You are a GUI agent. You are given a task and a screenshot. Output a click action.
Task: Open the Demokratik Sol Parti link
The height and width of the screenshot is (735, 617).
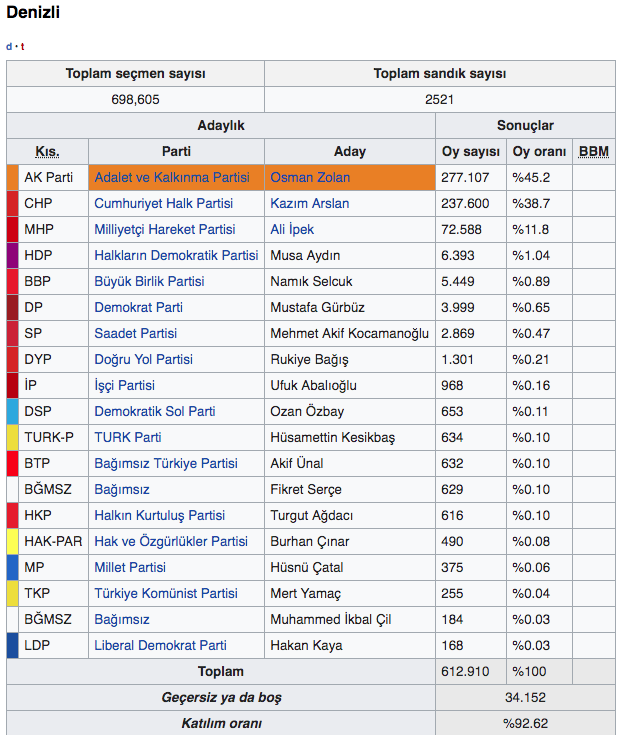tap(154, 412)
